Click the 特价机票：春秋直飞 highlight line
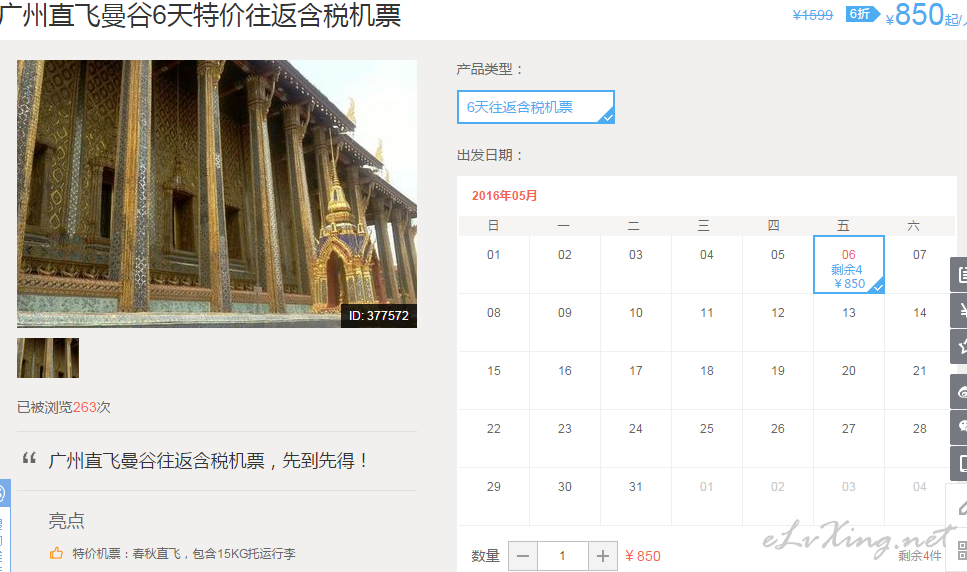Image resolution: width=967 pixels, height=572 pixels. 184,554
